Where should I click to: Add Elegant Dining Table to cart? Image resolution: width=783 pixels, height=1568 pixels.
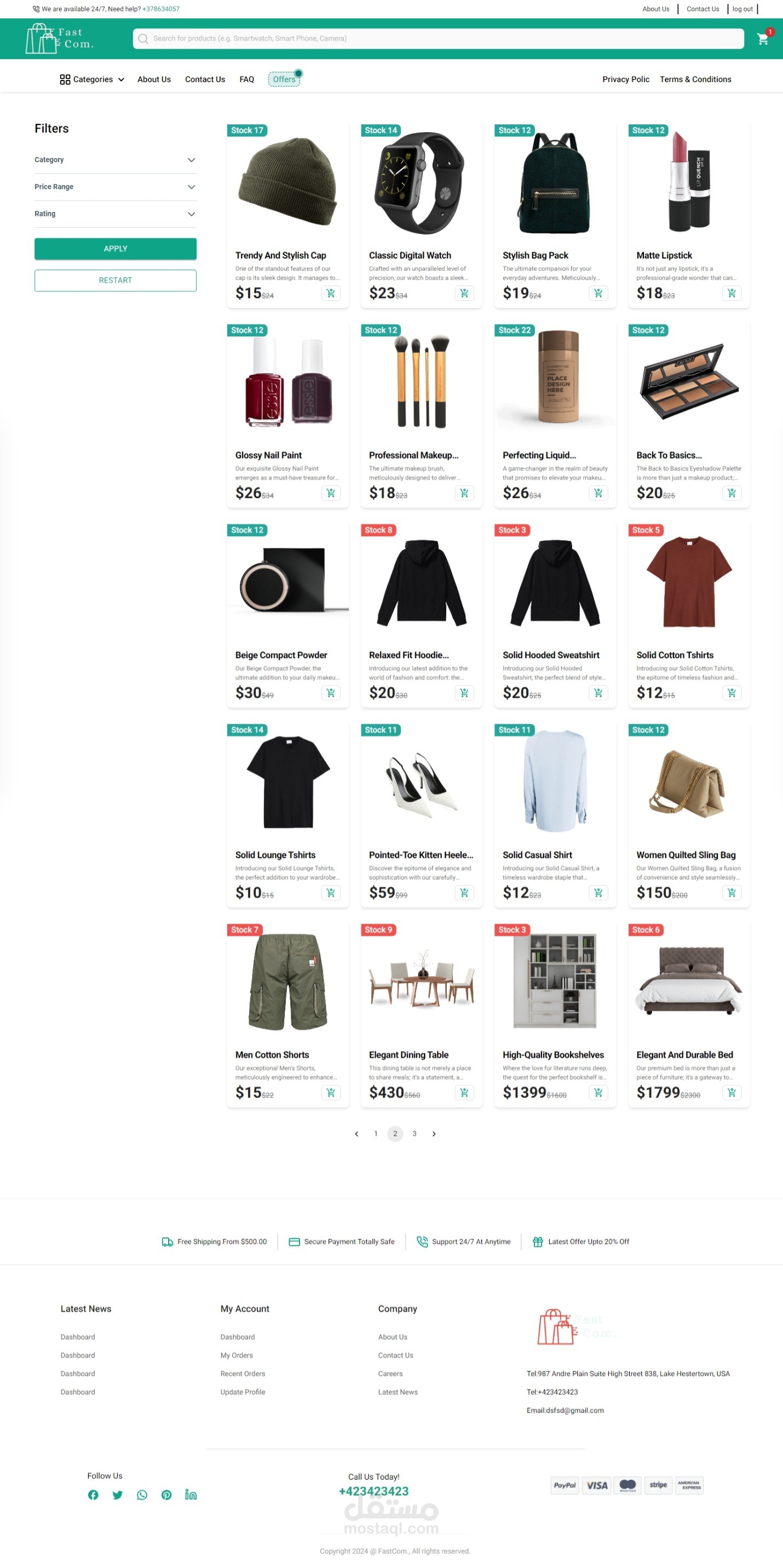(x=464, y=1092)
